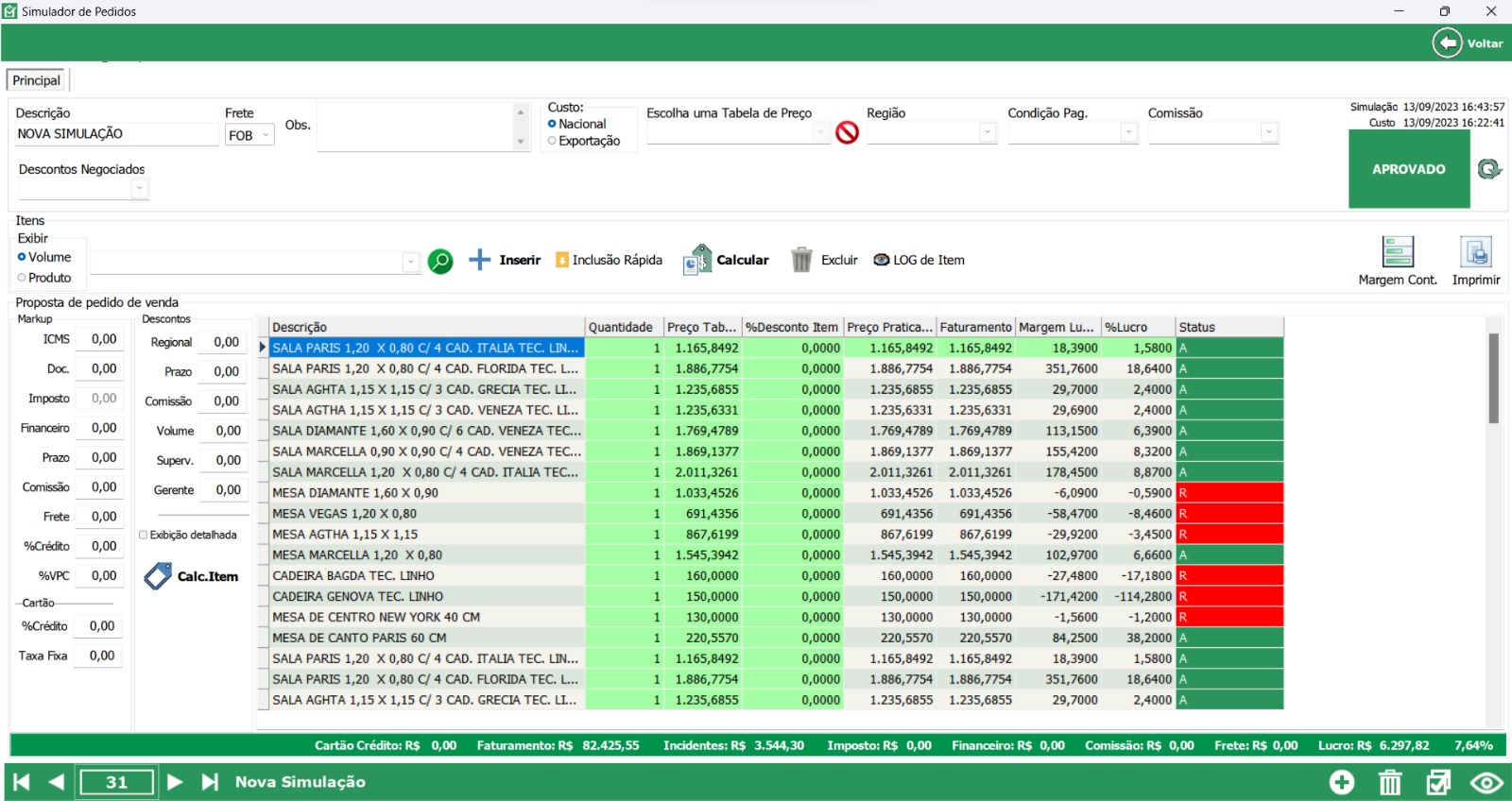Click the Excluir trash bin icon
The image size is (1512, 801).
pos(801,260)
